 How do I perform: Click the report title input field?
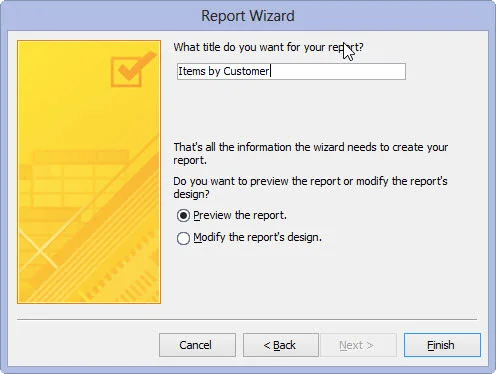coord(291,71)
